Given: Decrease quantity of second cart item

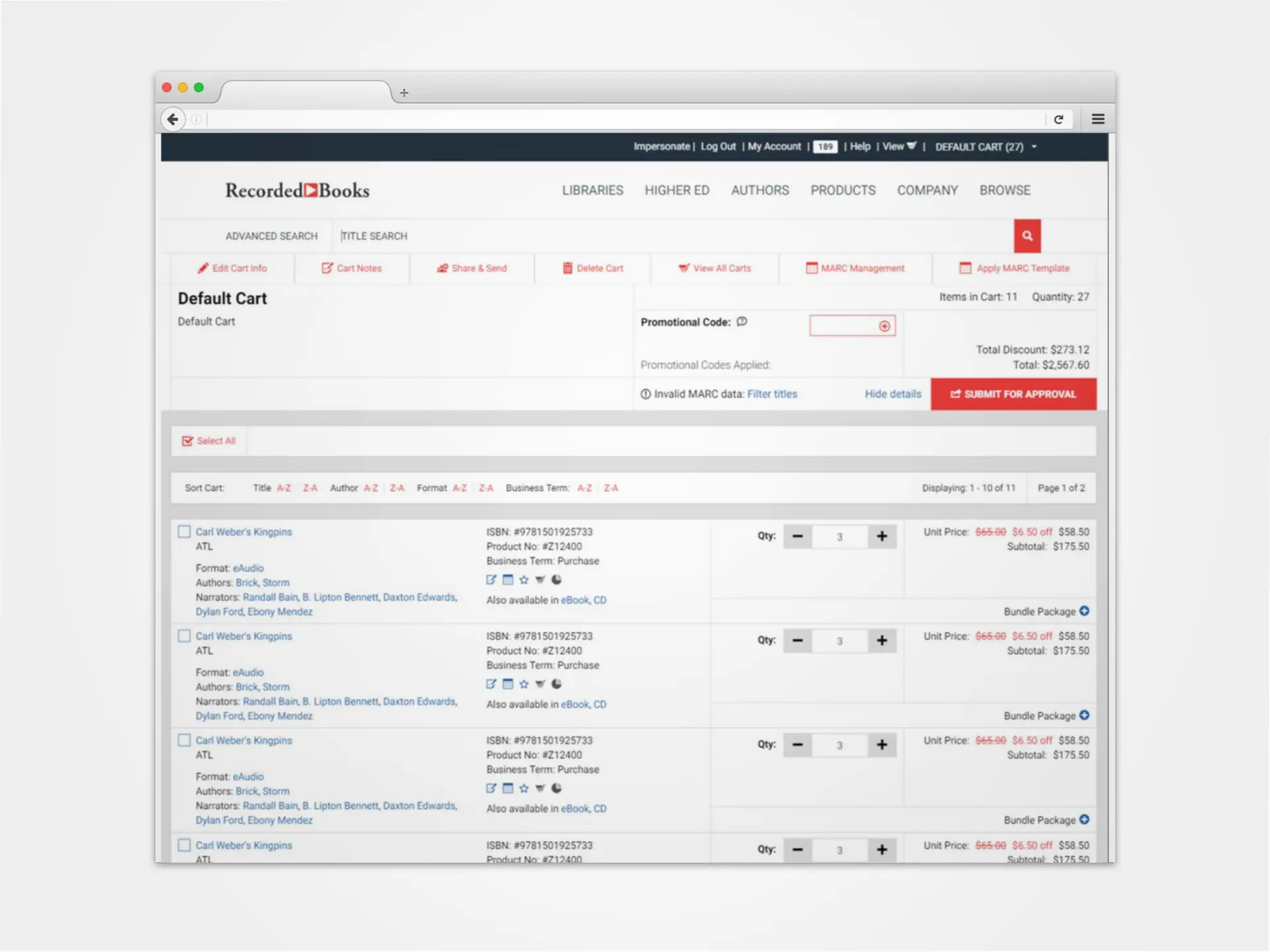Looking at the screenshot, I should pos(798,641).
